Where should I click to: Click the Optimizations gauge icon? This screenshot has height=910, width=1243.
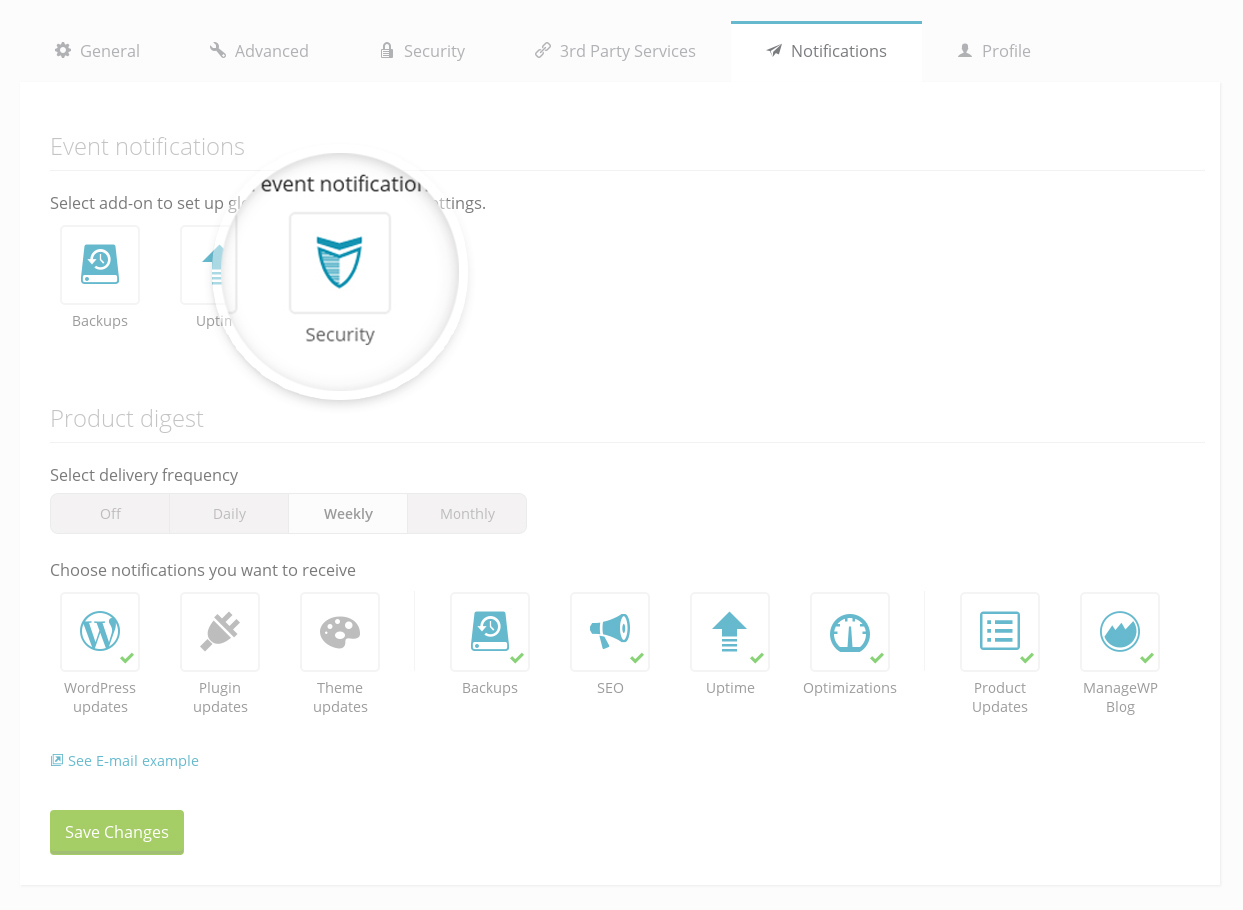coord(850,632)
